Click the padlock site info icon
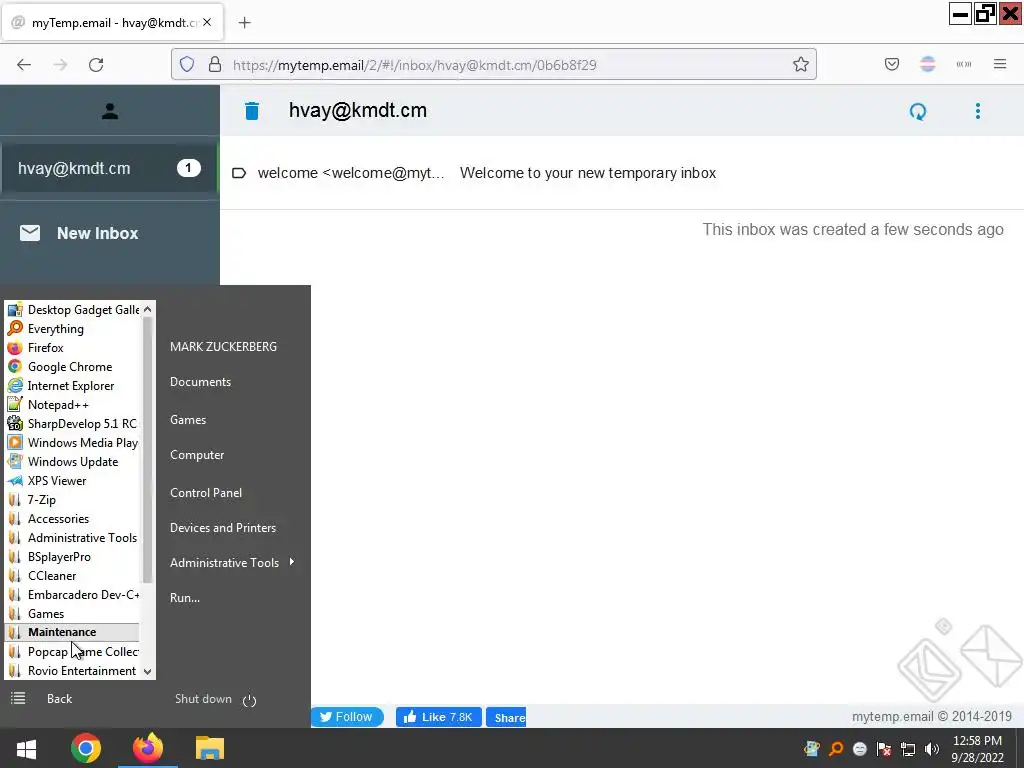 (x=214, y=64)
